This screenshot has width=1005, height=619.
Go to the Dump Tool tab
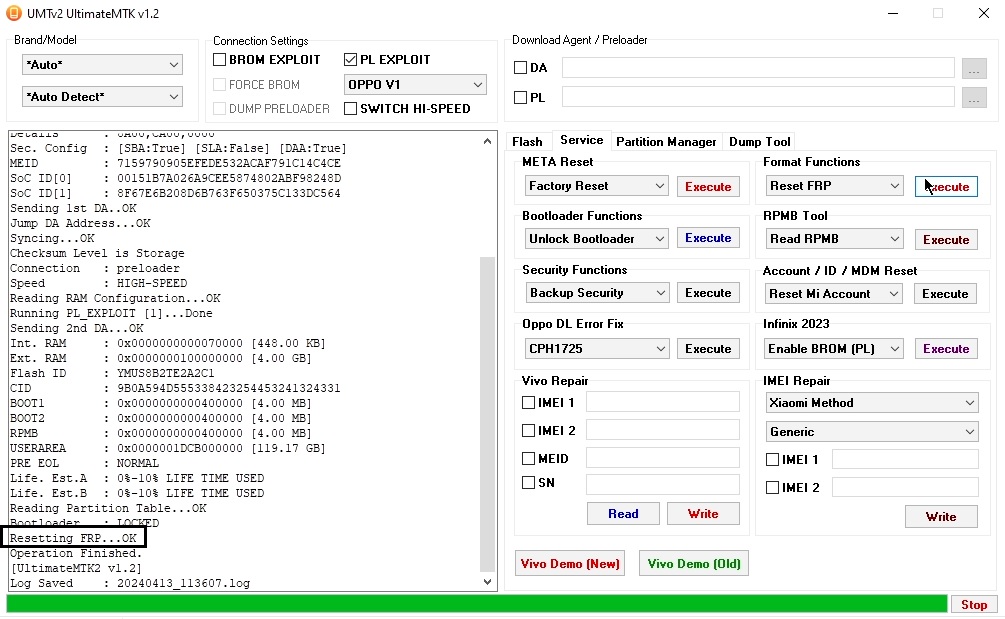pyautogui.click(x=760, y=142)
